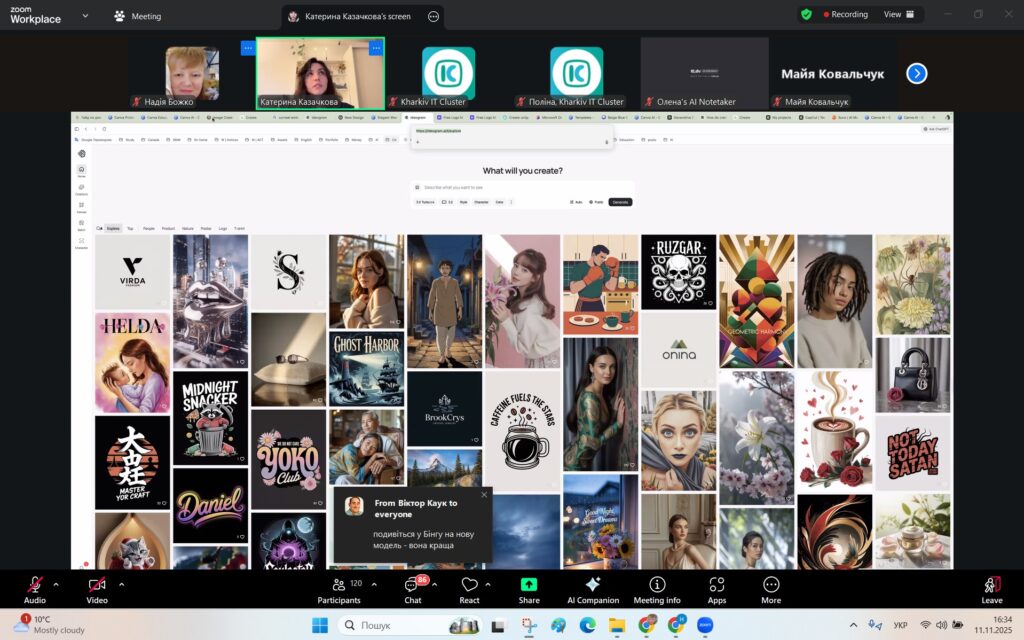
Task: Turn on camera with Video button
Action: (x=97, y=588)
